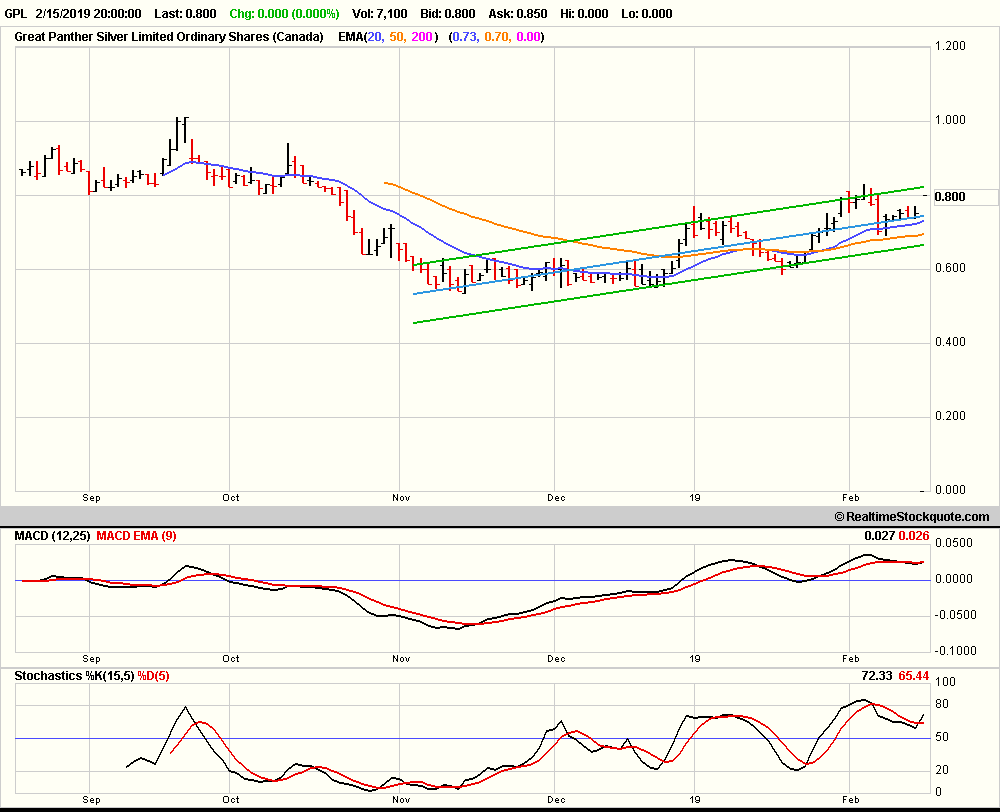Click the 0.200 price axis label
This screenshot has height=812, width=1000.
950,416
